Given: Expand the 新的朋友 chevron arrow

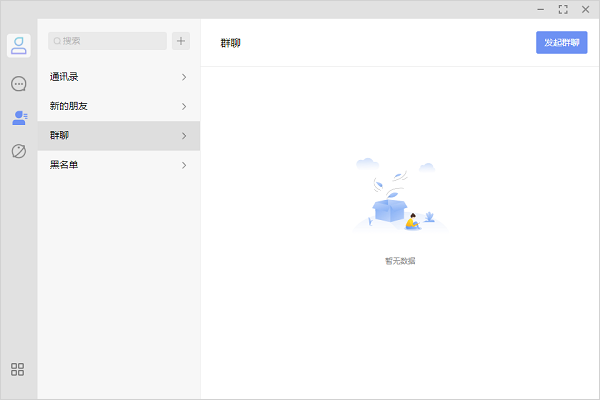Looking at the screenshot, I should point(184,106).
